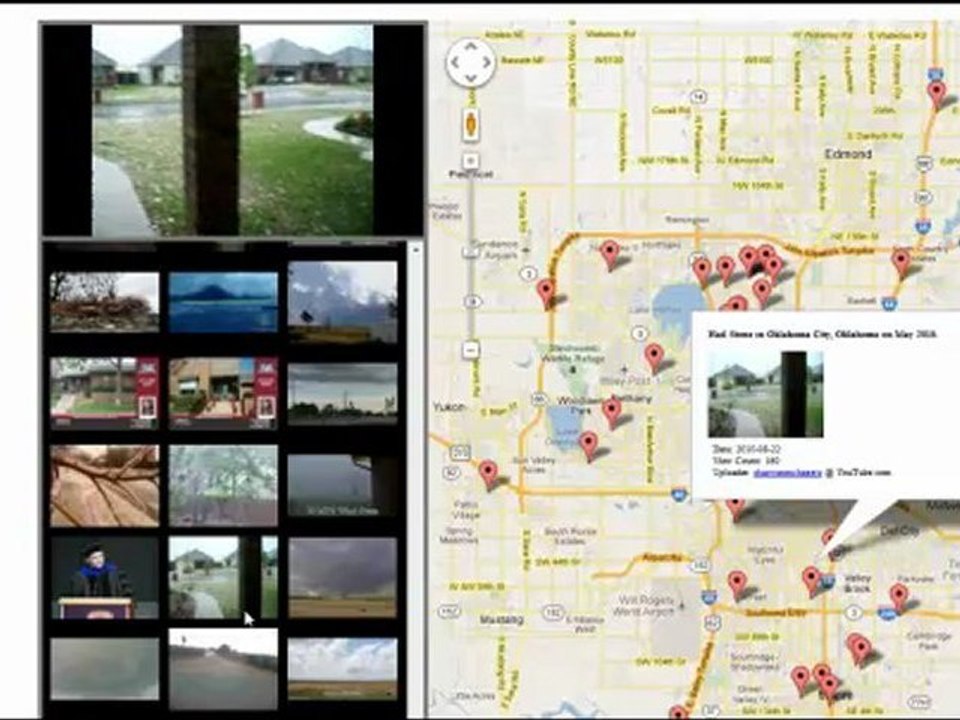Screen dimensions: 960x720
Task: Open the brown close-up branches thumbnail
Action: coord(105,486)
